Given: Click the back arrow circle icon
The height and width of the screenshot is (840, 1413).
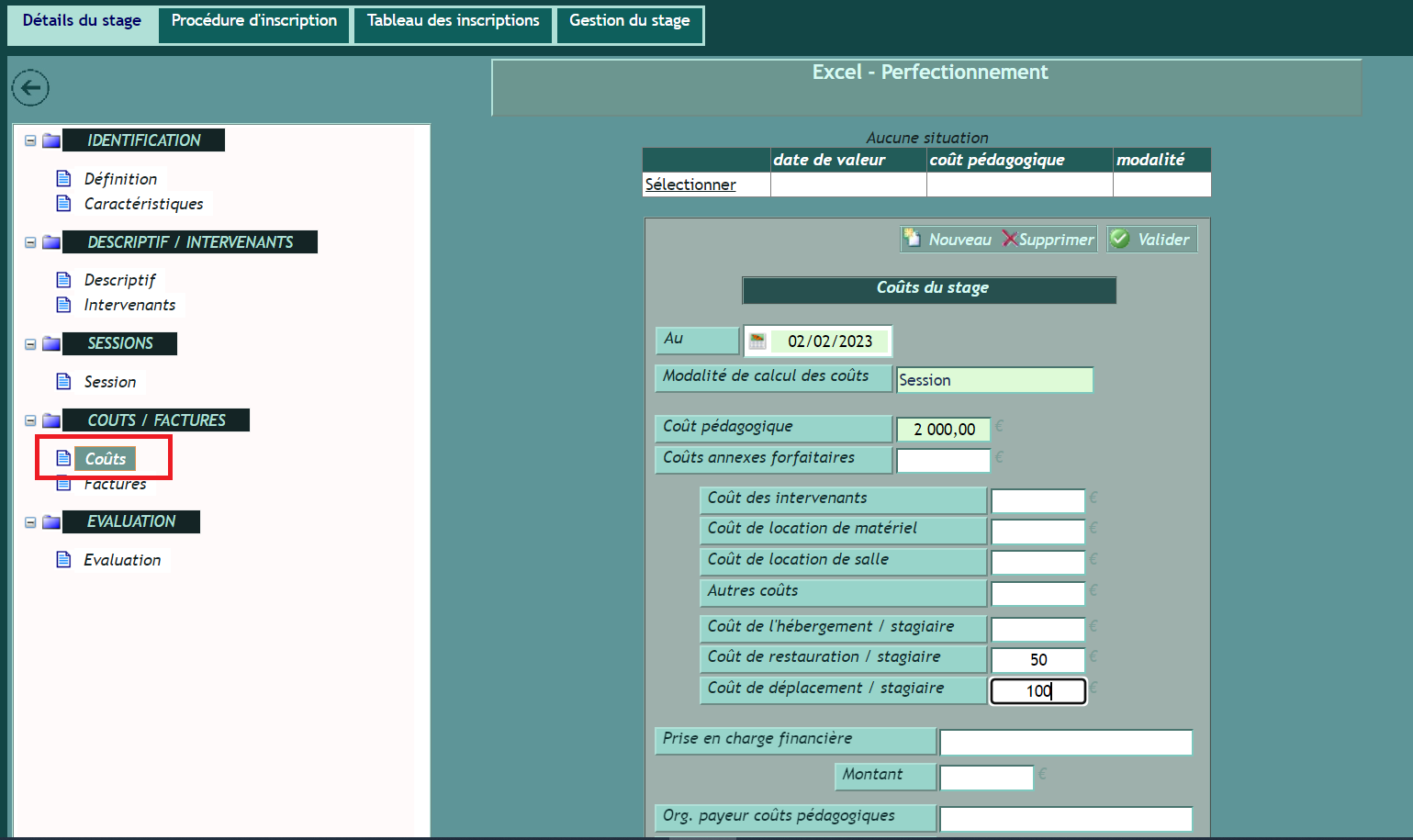Looking at the screenshot, I should (30, 88).
